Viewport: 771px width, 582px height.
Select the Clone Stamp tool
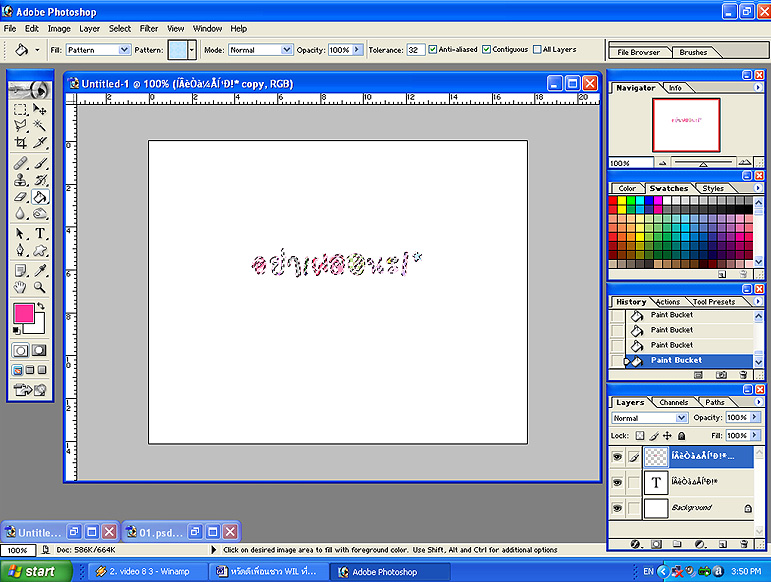tap(20, 180)
